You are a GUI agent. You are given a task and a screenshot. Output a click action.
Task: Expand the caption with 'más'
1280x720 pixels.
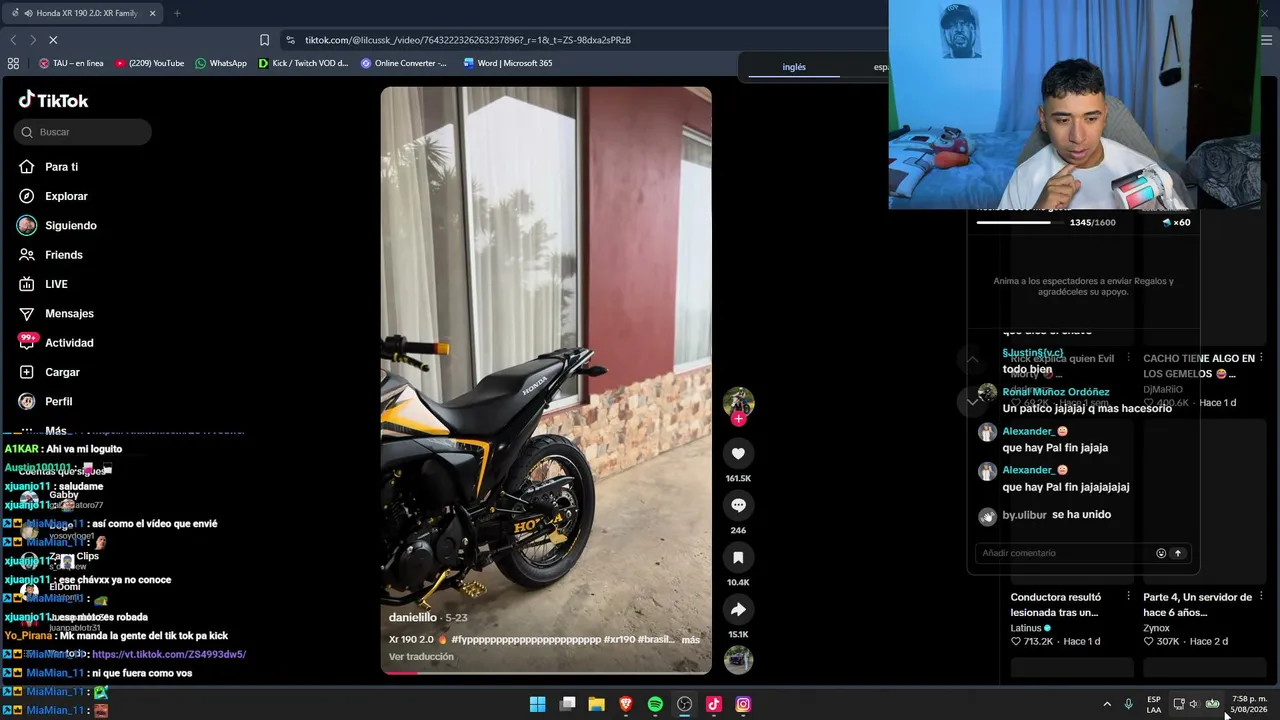(x=691, y=640)
